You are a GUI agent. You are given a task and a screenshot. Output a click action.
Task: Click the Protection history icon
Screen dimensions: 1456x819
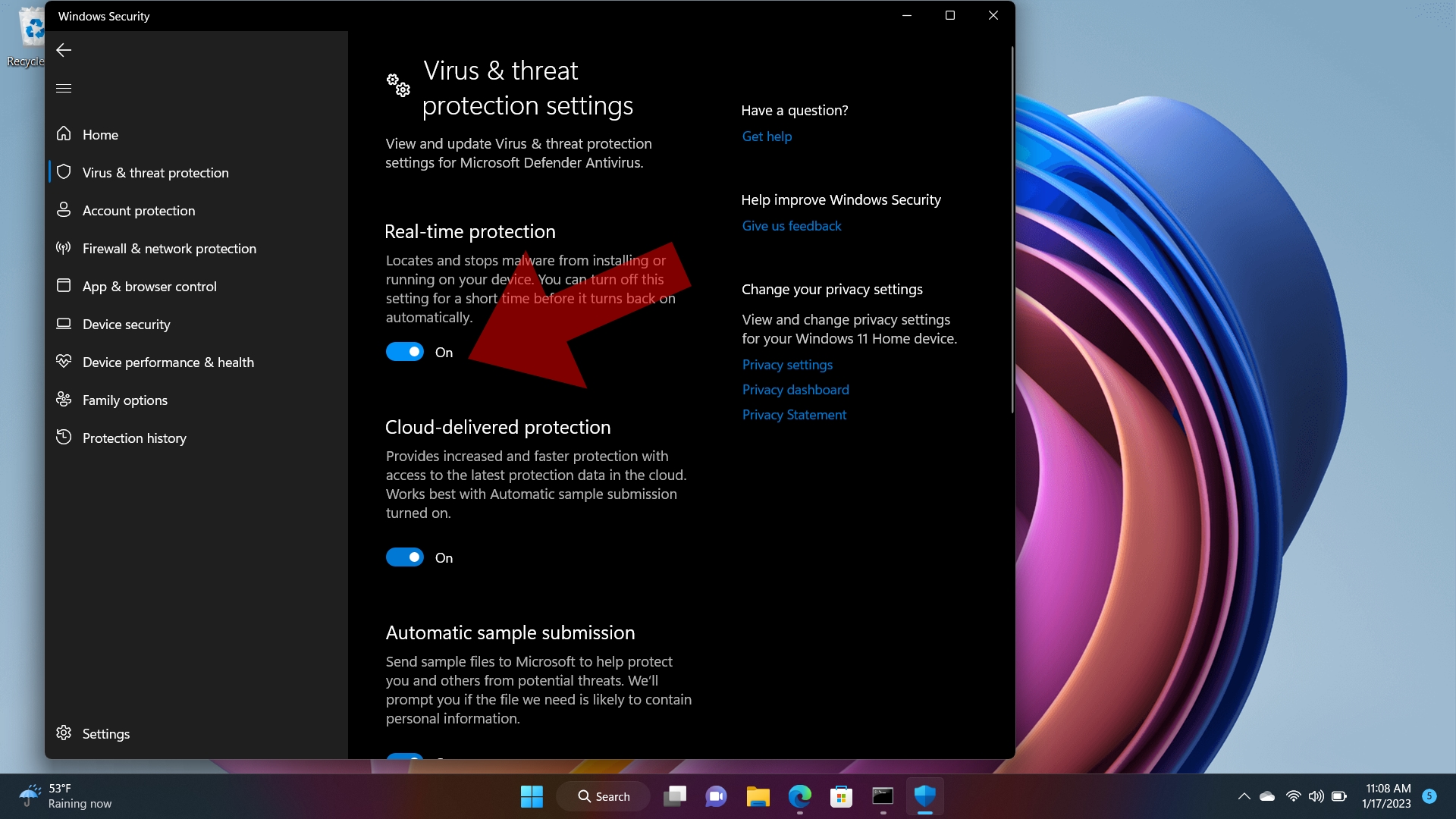(x=64, y=437)
